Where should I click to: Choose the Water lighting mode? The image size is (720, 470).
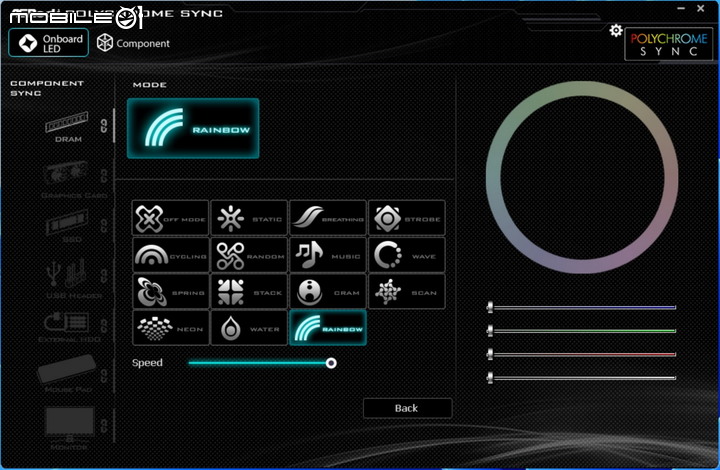coord(249,328)
